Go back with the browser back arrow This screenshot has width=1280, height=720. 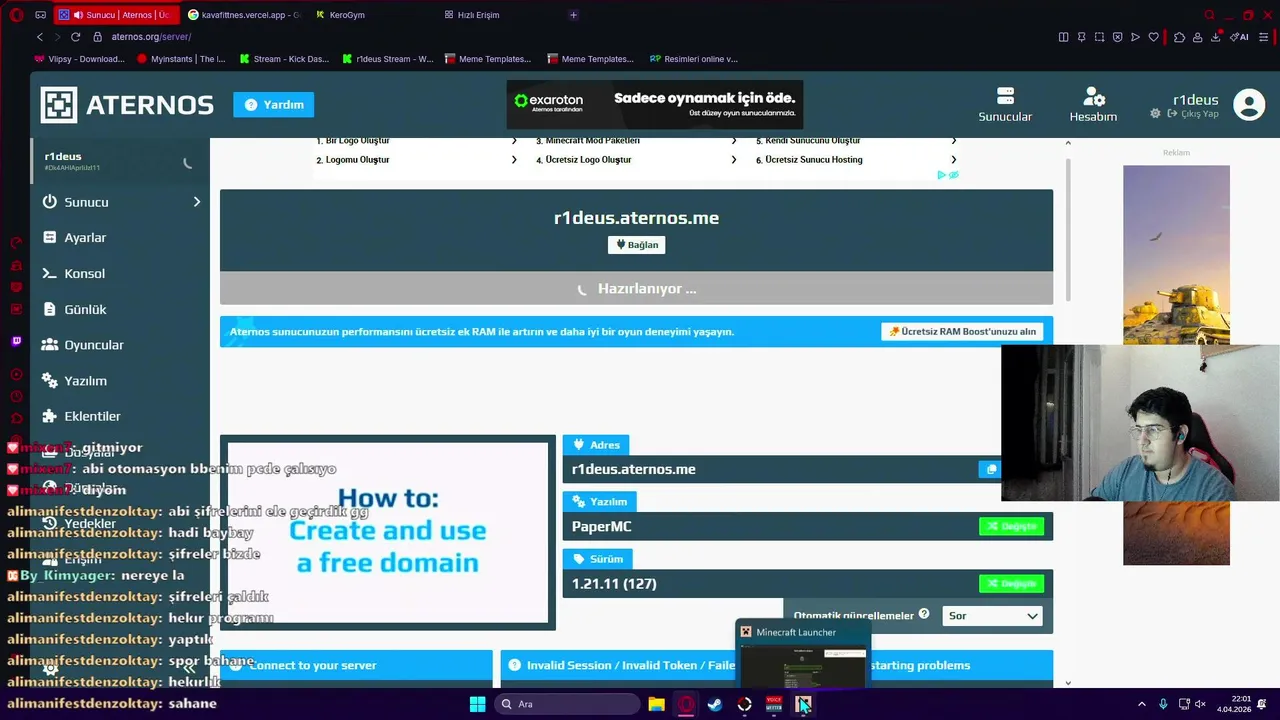point(40,37)
